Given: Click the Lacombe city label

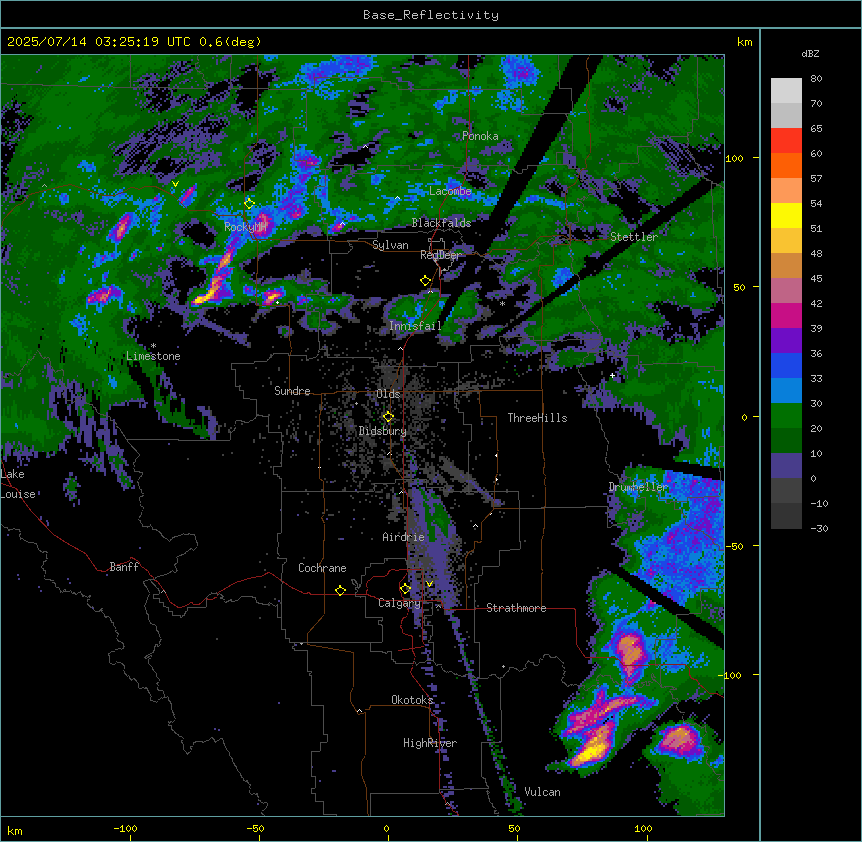Looking at the screenshot, I should point(450,191).
